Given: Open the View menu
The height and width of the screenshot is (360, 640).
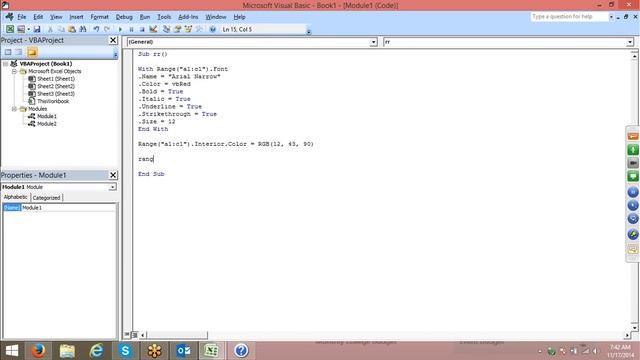Looking at the screenshot, I should click(56, 17).
